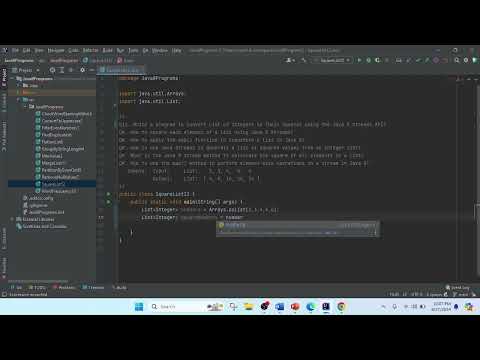Start debugging with the Debug bug icon
480x360 pixels.
[x=368, y=60]
